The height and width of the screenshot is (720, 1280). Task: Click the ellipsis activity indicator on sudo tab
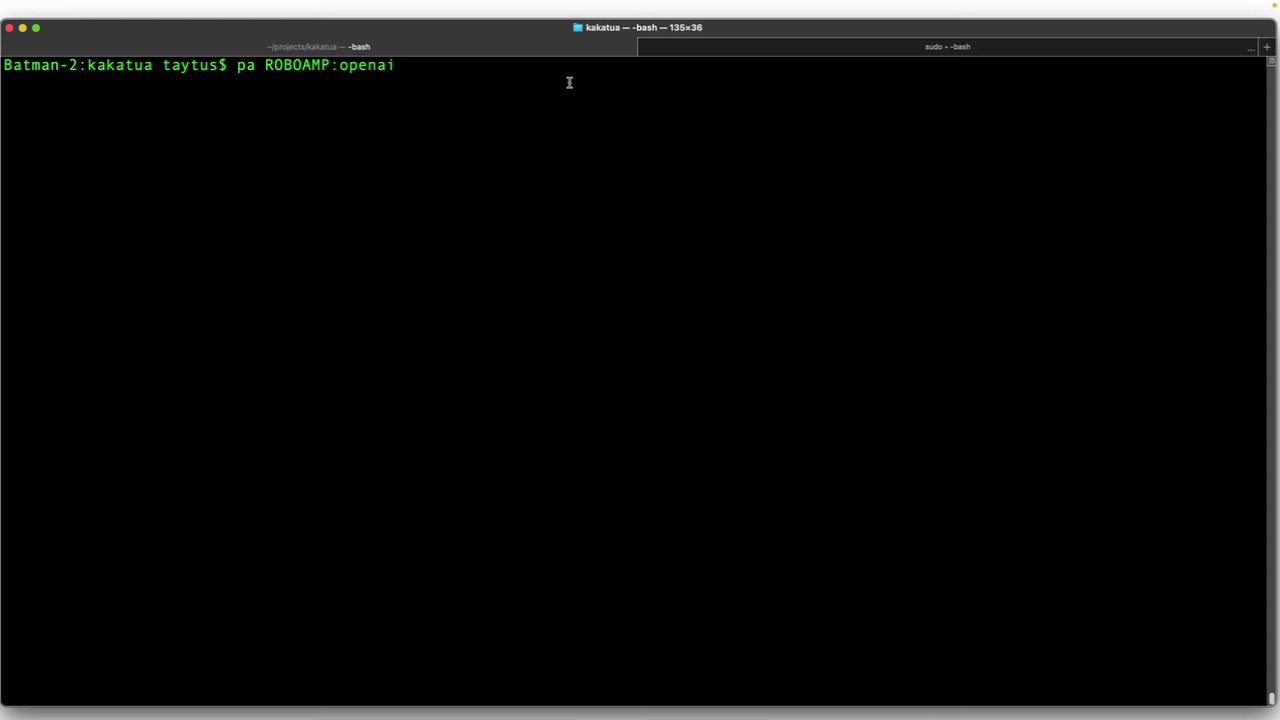click(x=1250, y=48)
